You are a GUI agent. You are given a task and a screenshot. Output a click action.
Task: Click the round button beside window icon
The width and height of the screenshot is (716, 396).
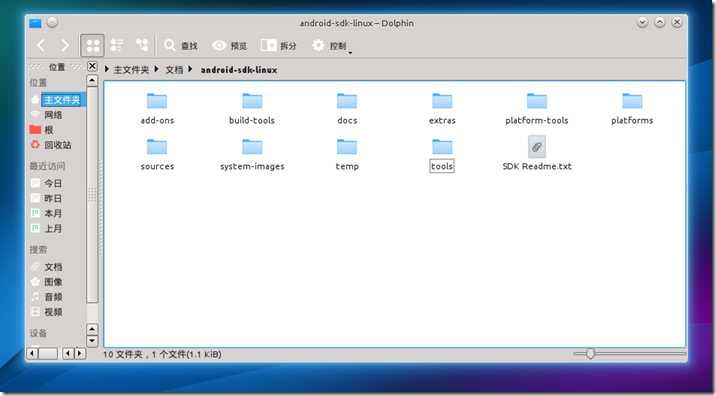53,22
